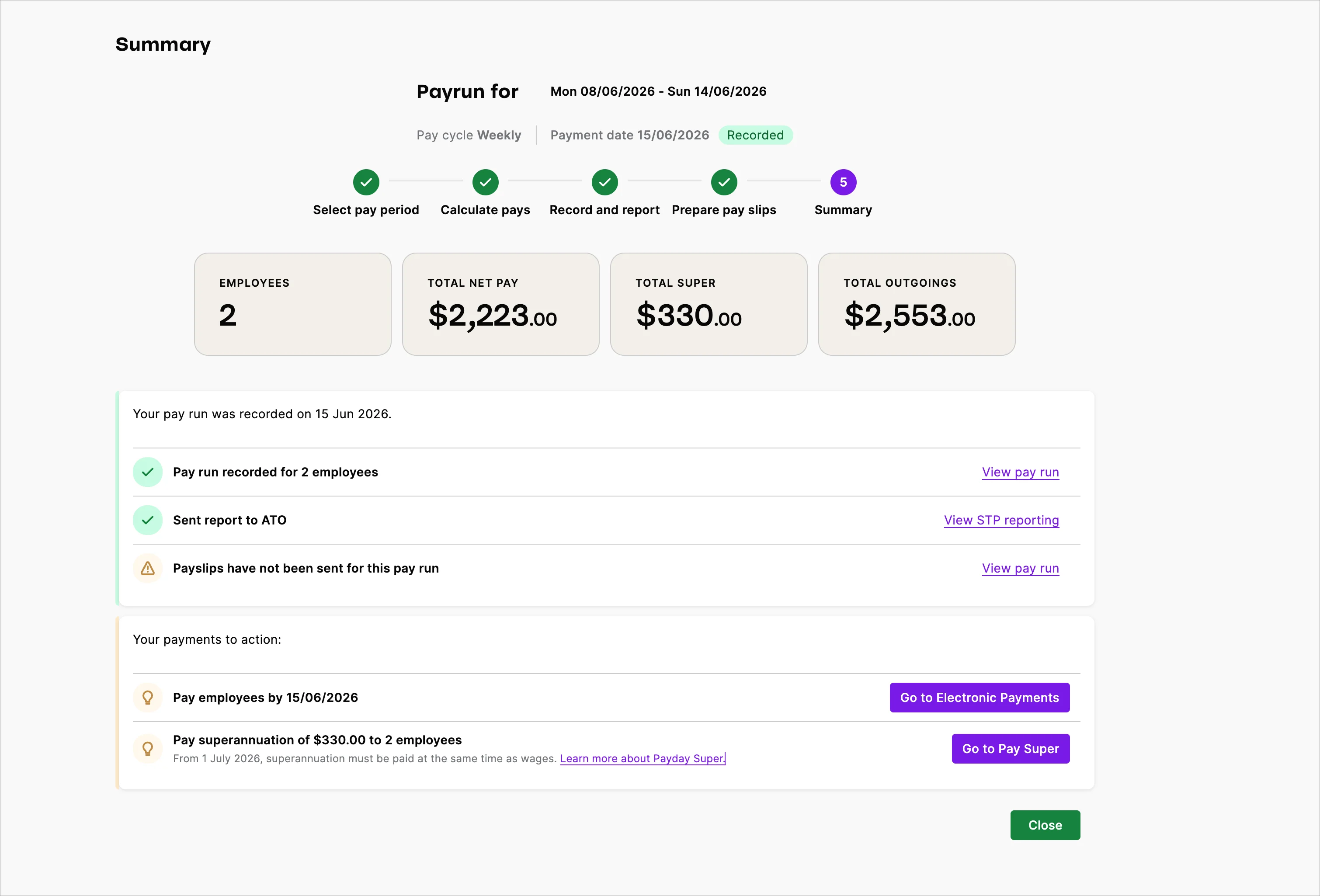
Task: Click the Calculate pays step checkmark icon
Action: [x=485, y=182]
